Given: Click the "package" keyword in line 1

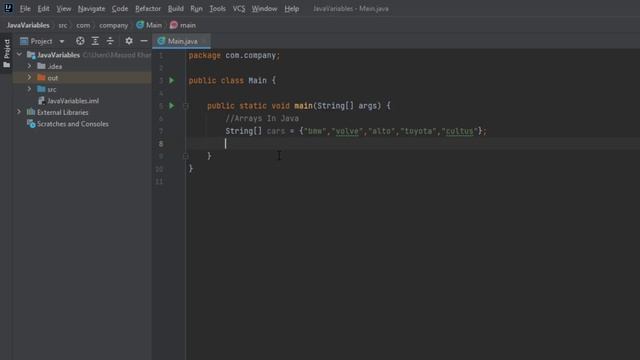Looking at the screenshot, I should coord(204,55).
